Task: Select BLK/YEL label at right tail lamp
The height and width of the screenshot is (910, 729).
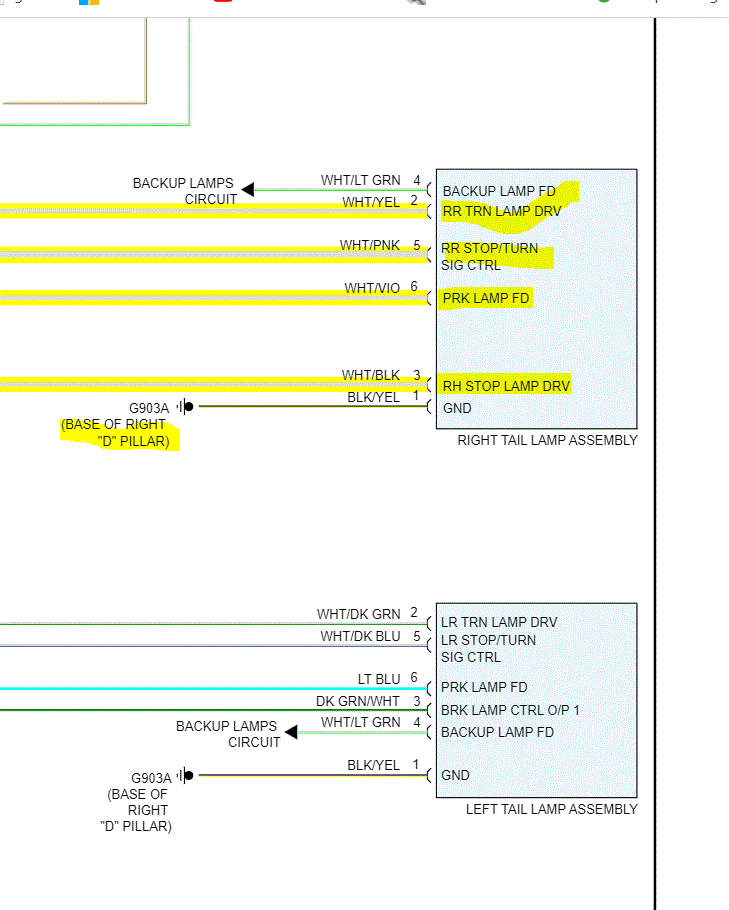Action: click(x=373, y=398)
